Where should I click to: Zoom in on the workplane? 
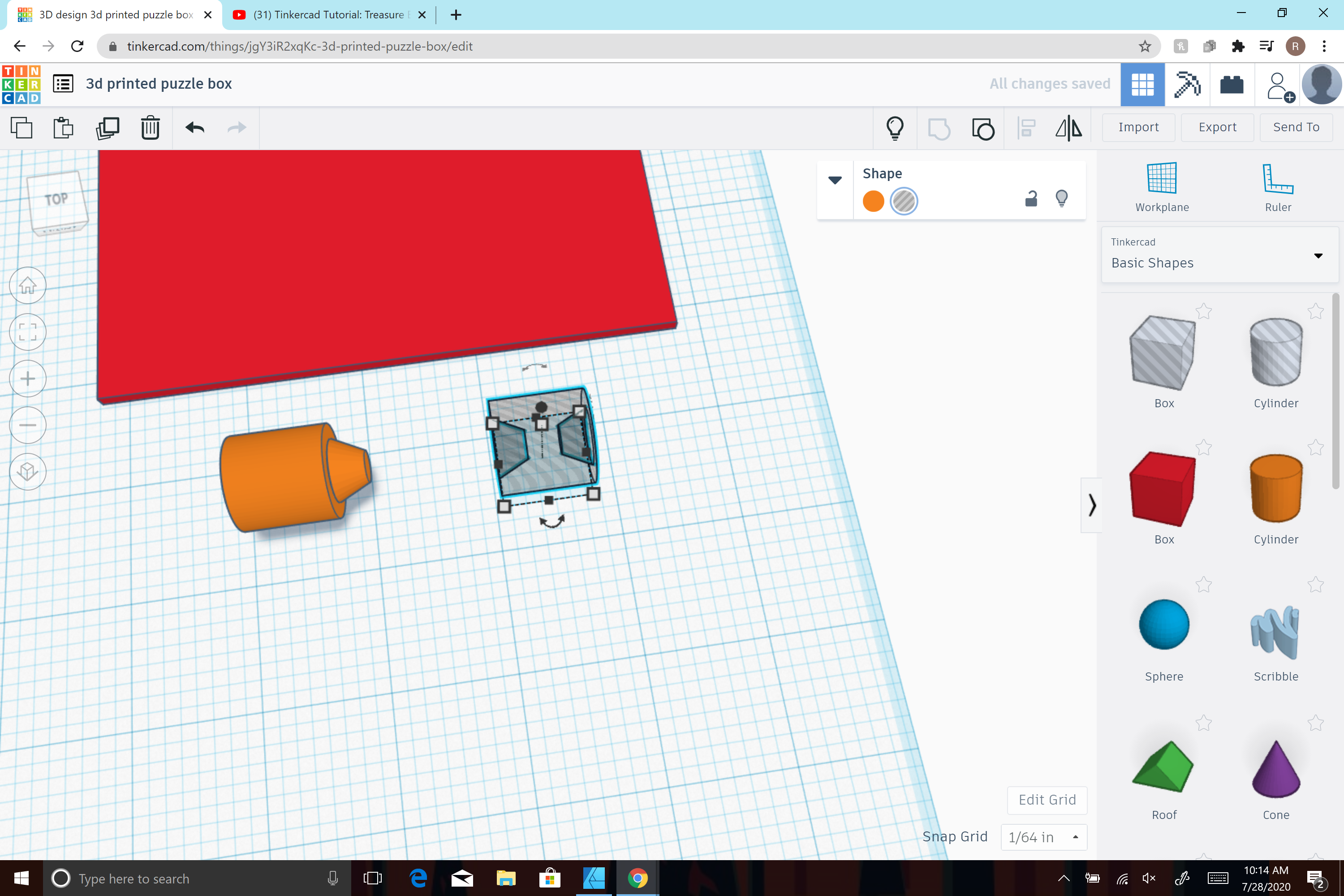pos(27,379)
